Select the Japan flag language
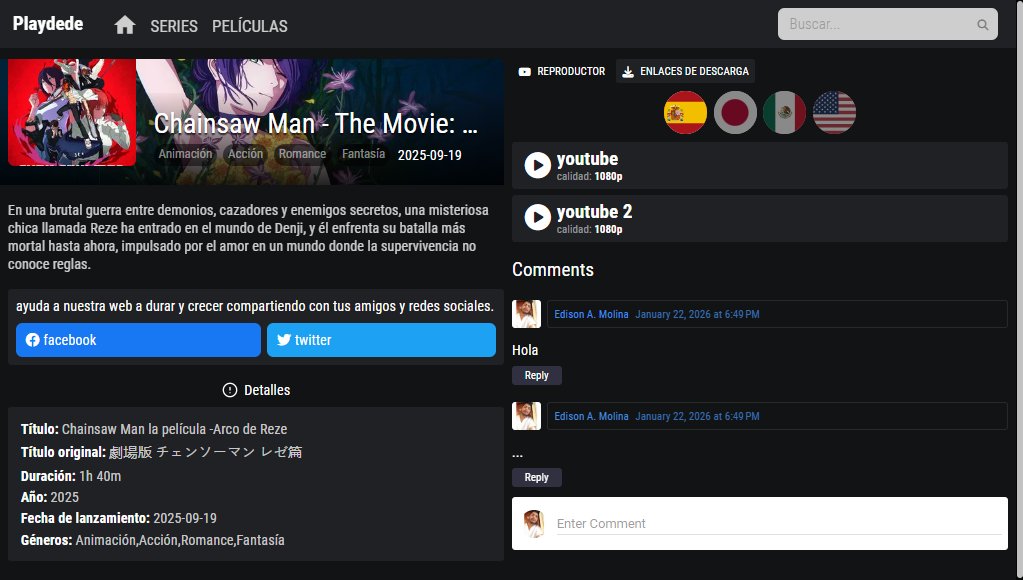The image size is (1023, 580). point(735,112)
